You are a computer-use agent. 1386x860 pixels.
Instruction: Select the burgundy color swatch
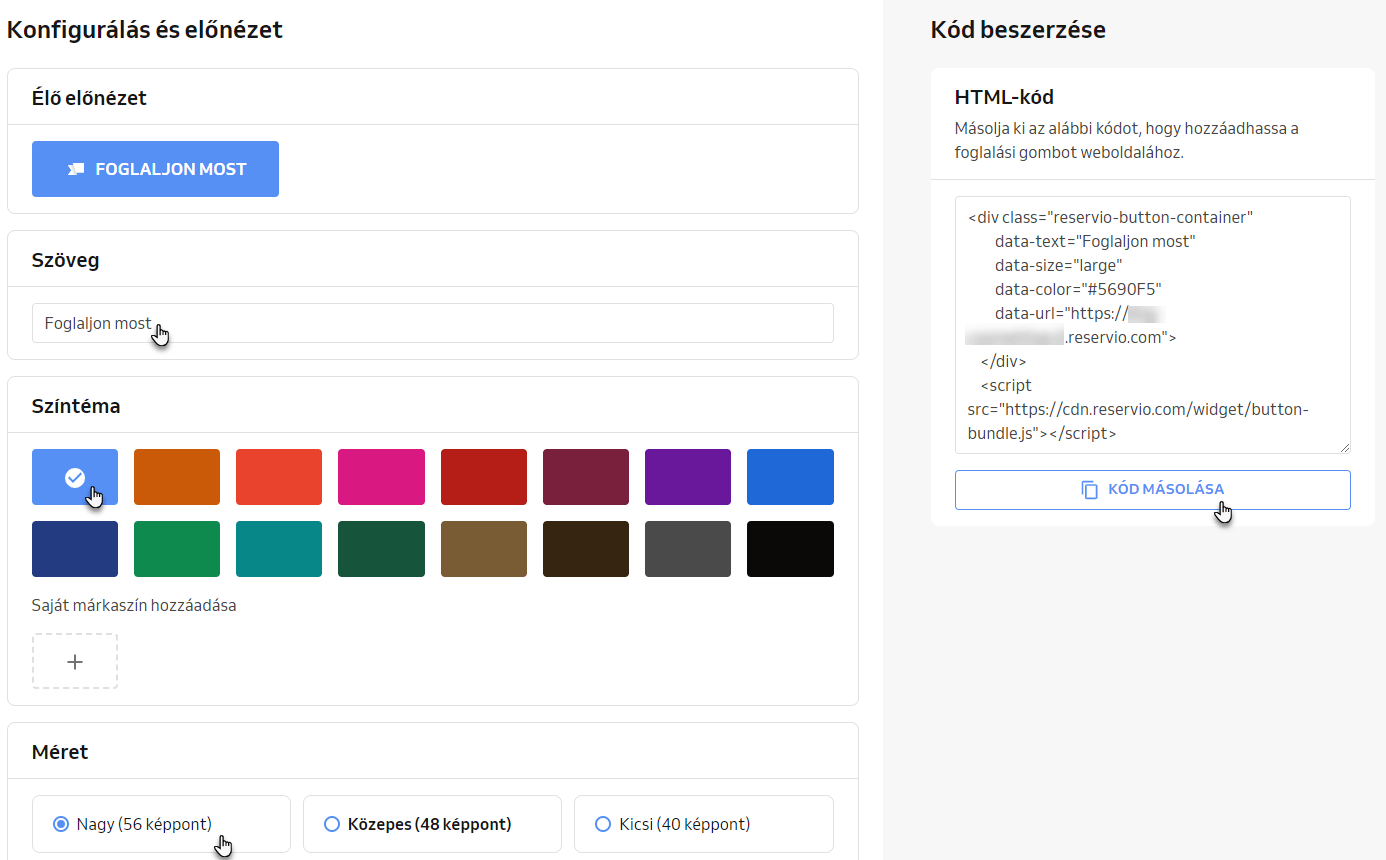coord(586,477)
